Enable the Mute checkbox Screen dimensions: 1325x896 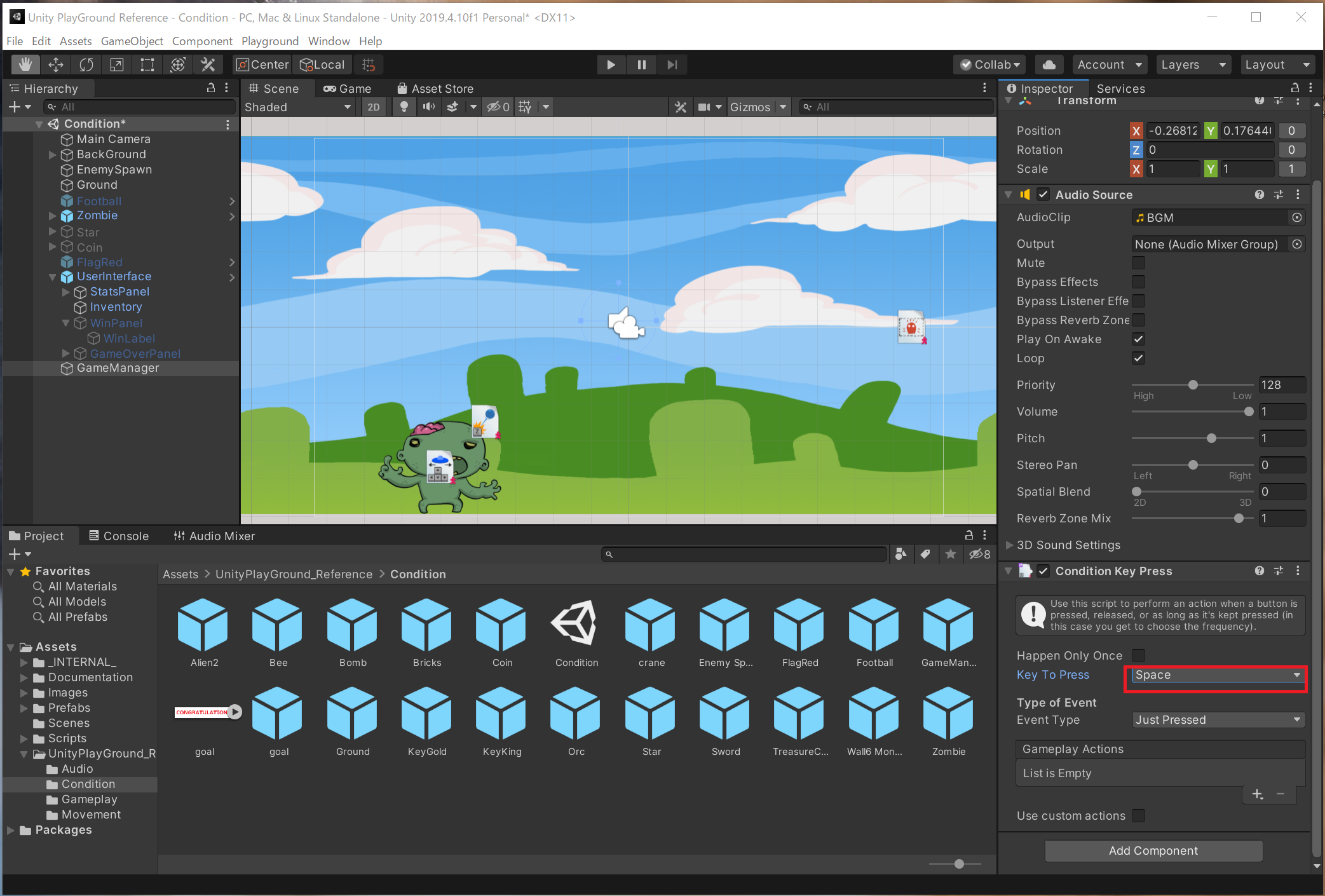coord(1138,263)
